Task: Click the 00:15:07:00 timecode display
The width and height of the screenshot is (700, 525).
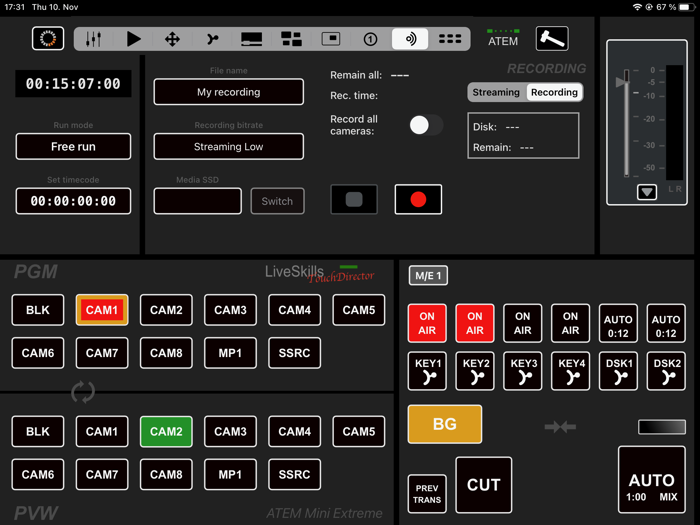Action: [73, 83]
